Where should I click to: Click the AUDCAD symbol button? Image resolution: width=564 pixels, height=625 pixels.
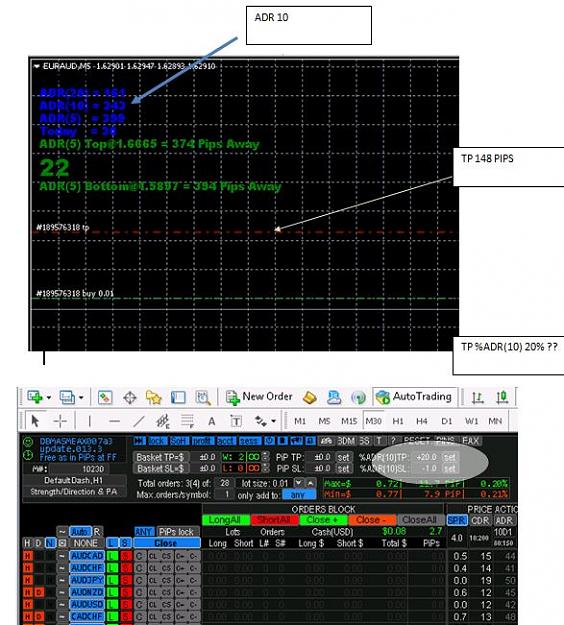tap(87, 556)
